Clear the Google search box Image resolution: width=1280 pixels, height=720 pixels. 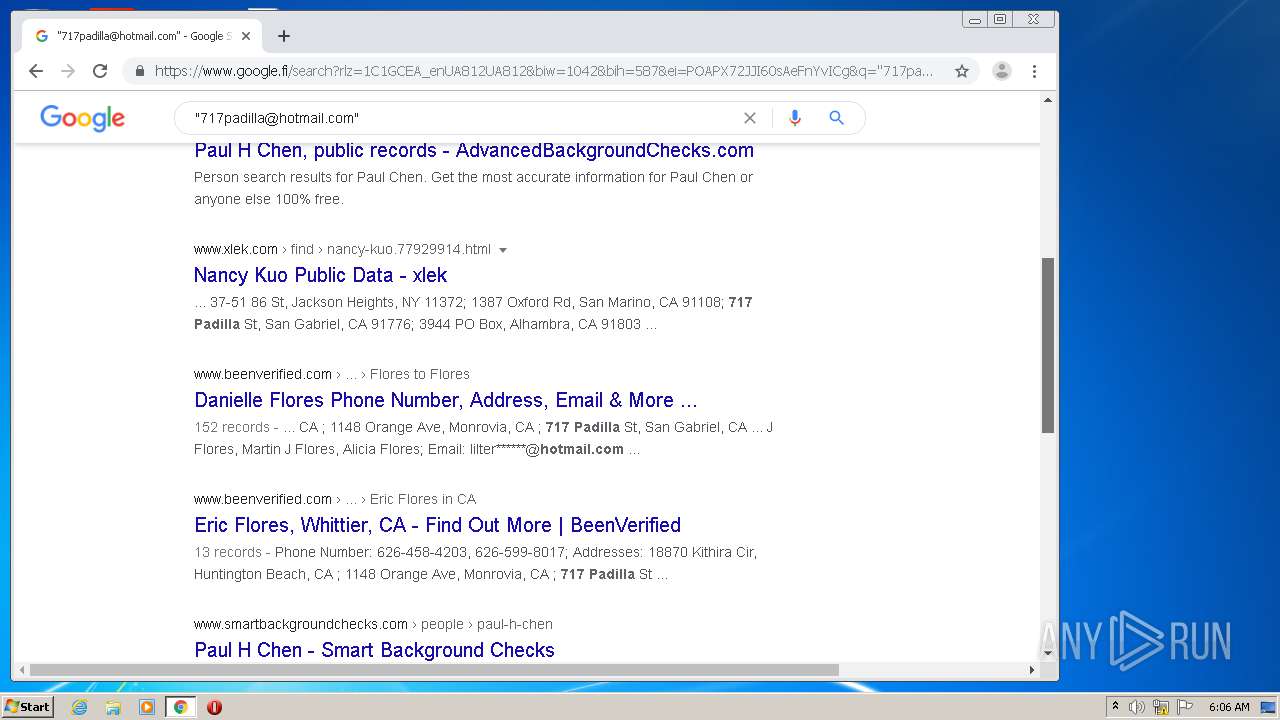tap(750, 118)
